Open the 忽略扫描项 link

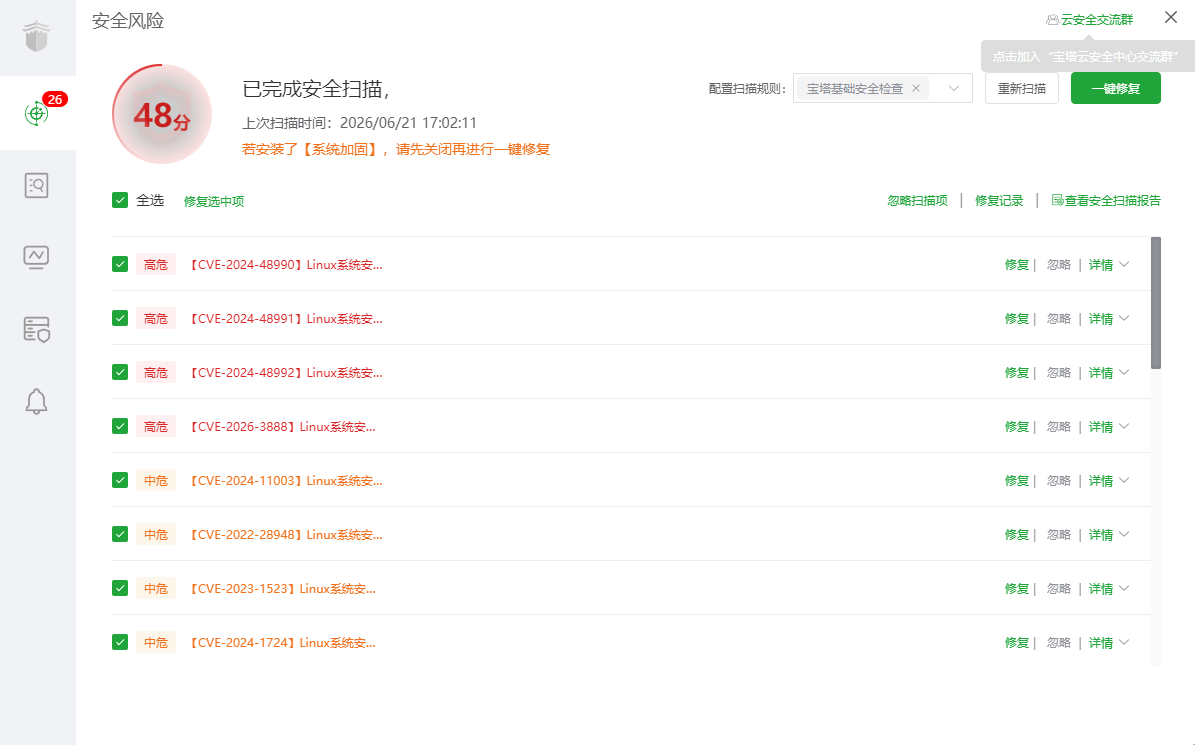tap(918, 200)
